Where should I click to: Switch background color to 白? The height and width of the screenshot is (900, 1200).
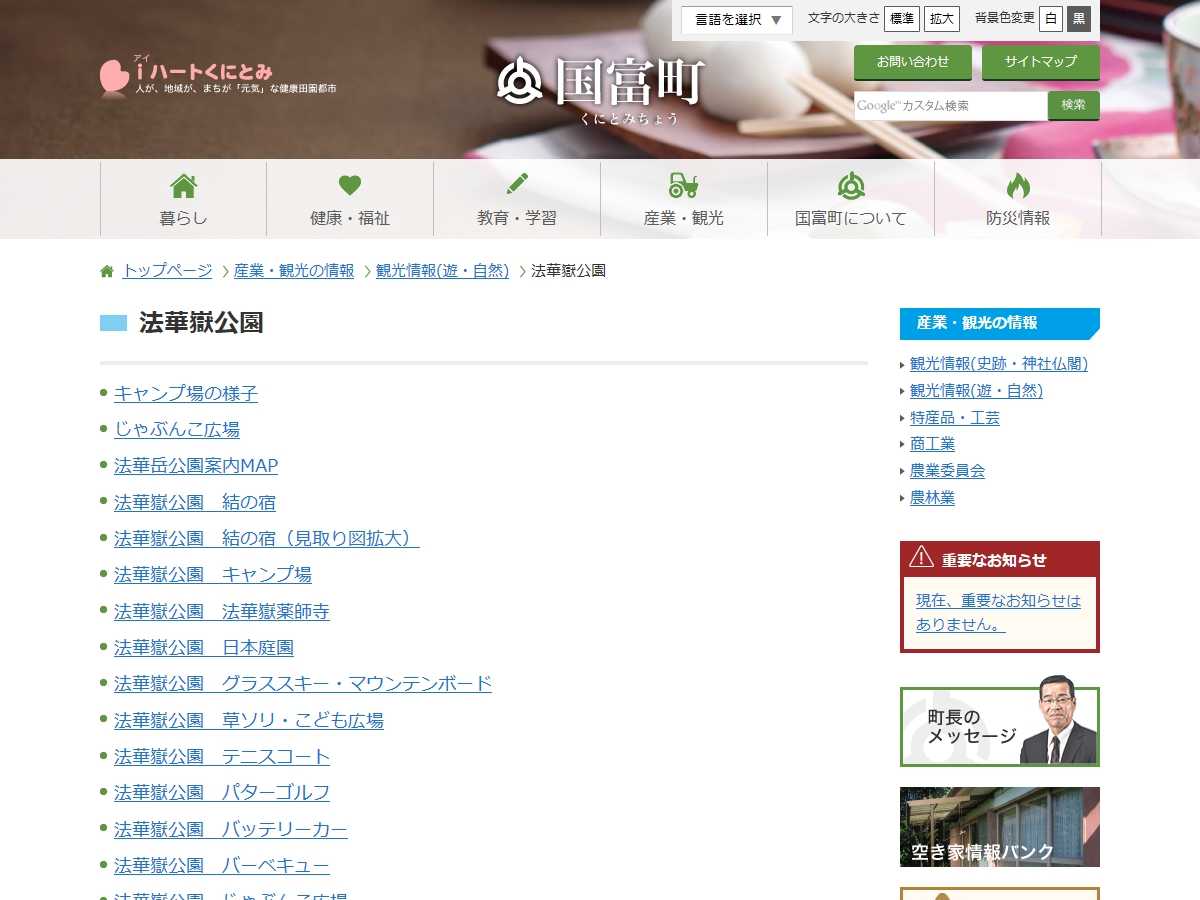1051,18
